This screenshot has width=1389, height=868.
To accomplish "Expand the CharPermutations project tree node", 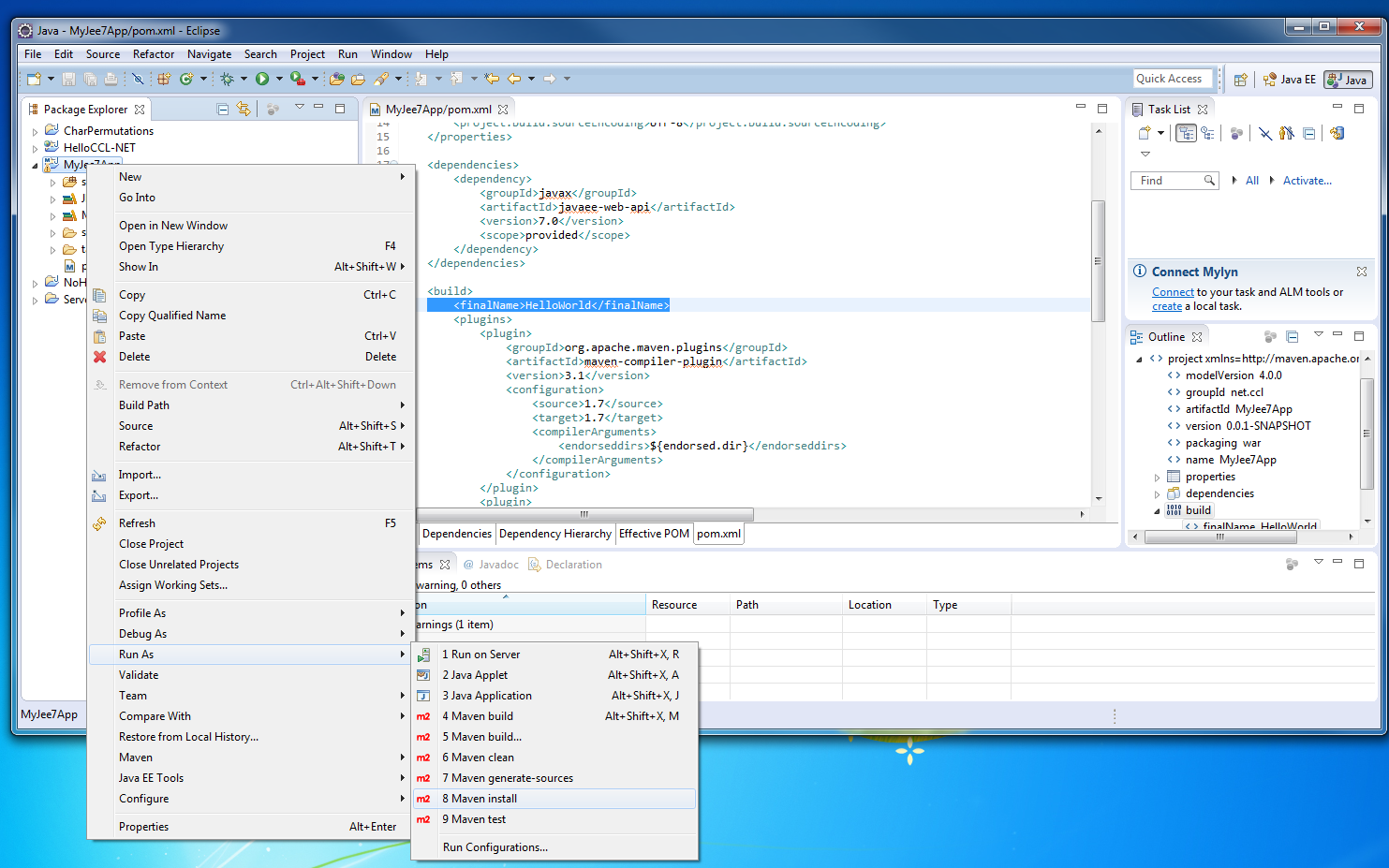I will pos(36,132).
